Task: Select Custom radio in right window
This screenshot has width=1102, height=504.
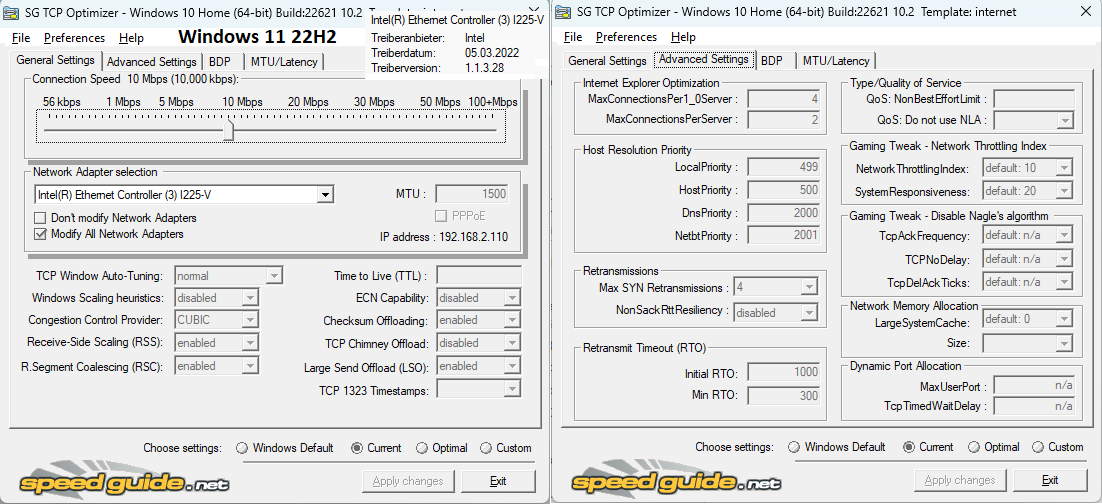Action: point(1037,447)
